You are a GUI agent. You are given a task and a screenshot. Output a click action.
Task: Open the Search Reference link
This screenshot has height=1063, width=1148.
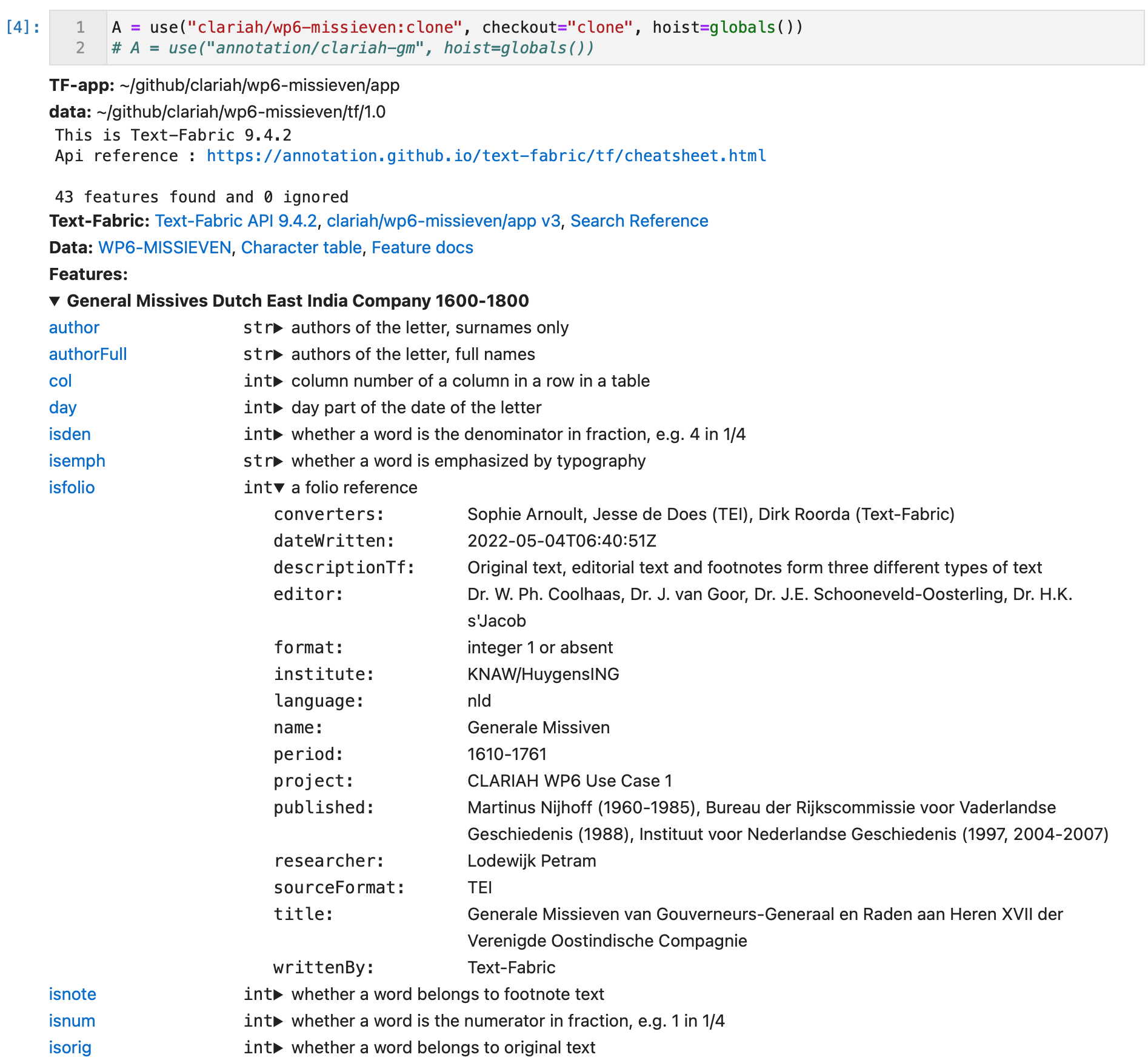tap(639, 221)
